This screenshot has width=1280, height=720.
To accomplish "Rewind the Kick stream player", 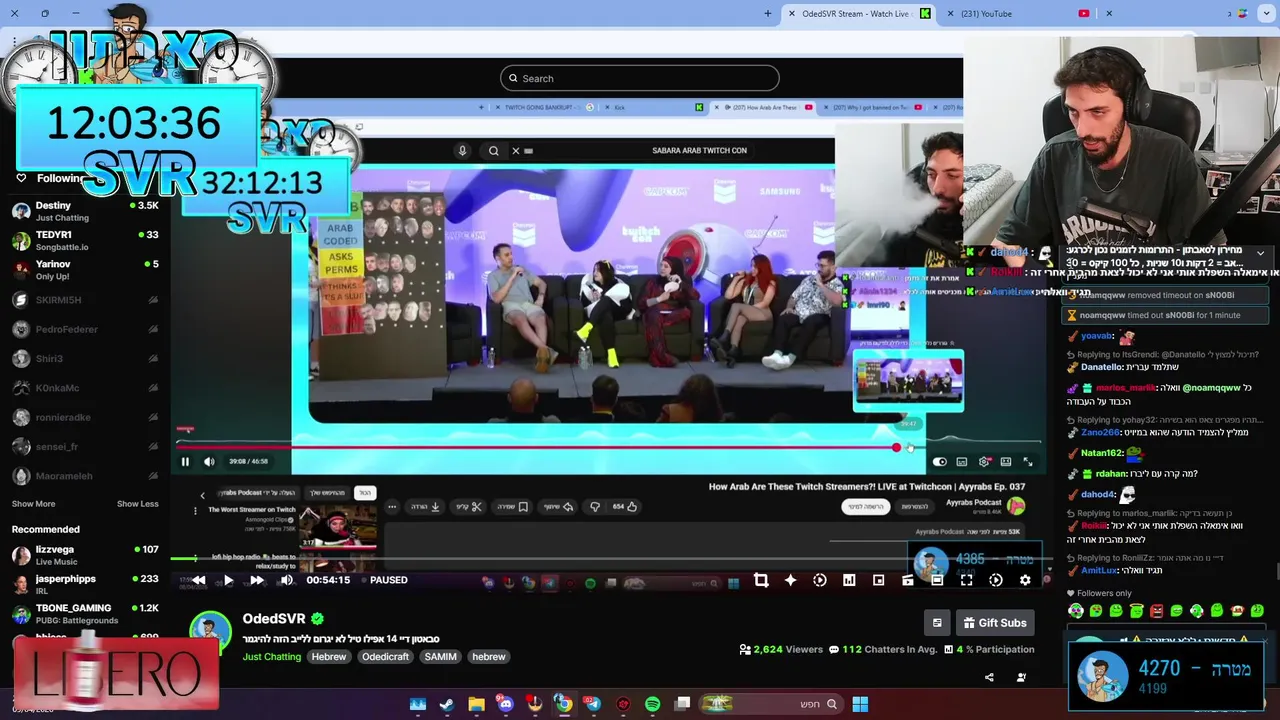I will pyautogui.click(x=199, y=580).
